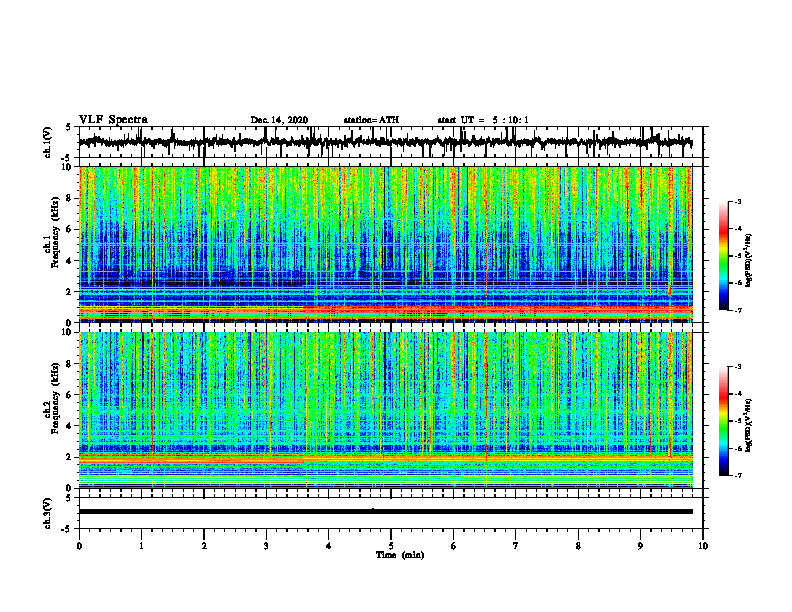
Task: Click the flat black ch.3 voltage trace
Action: click(x=385, y=512)
